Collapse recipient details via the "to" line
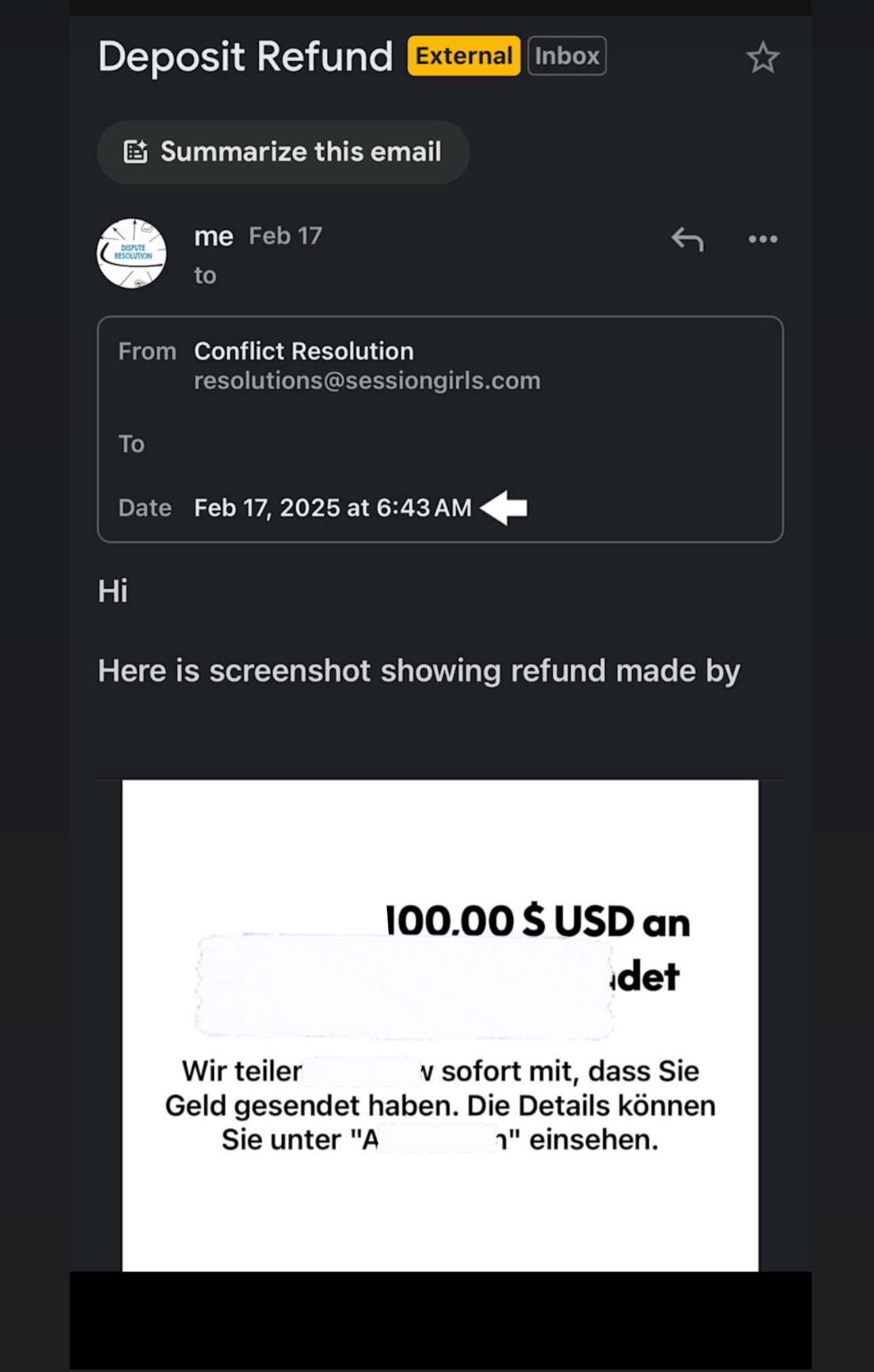The width and height of the screenshot is (874, 1372). tap(205, 275)
